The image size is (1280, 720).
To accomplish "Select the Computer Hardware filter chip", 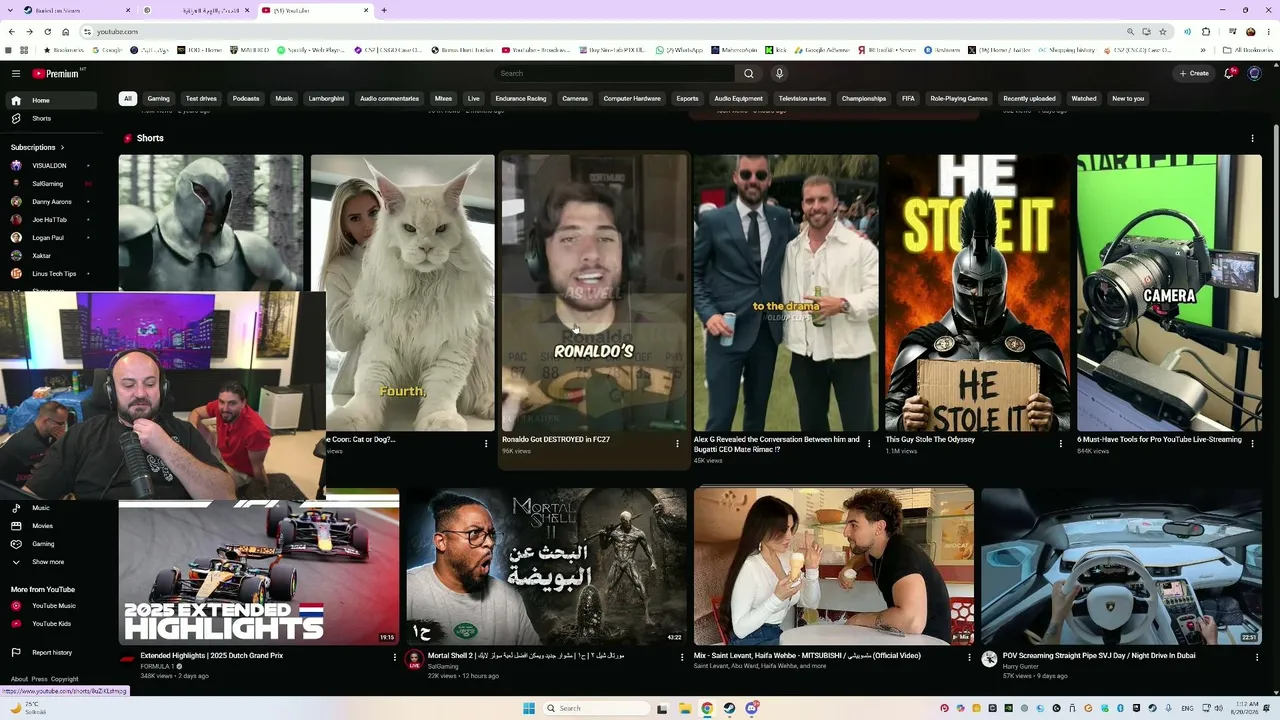I will pos(632,99).
